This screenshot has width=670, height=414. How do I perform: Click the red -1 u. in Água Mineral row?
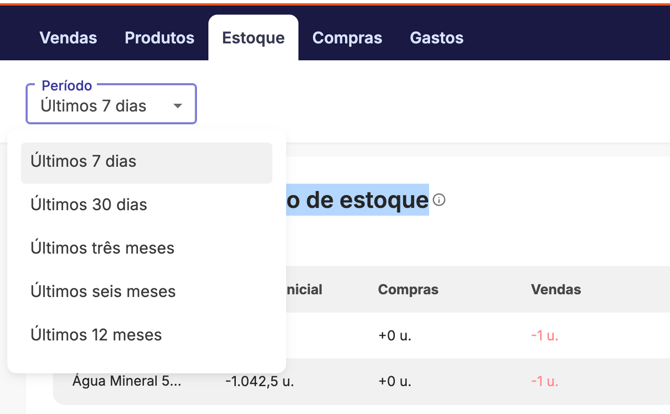click(x=545, y=381)
